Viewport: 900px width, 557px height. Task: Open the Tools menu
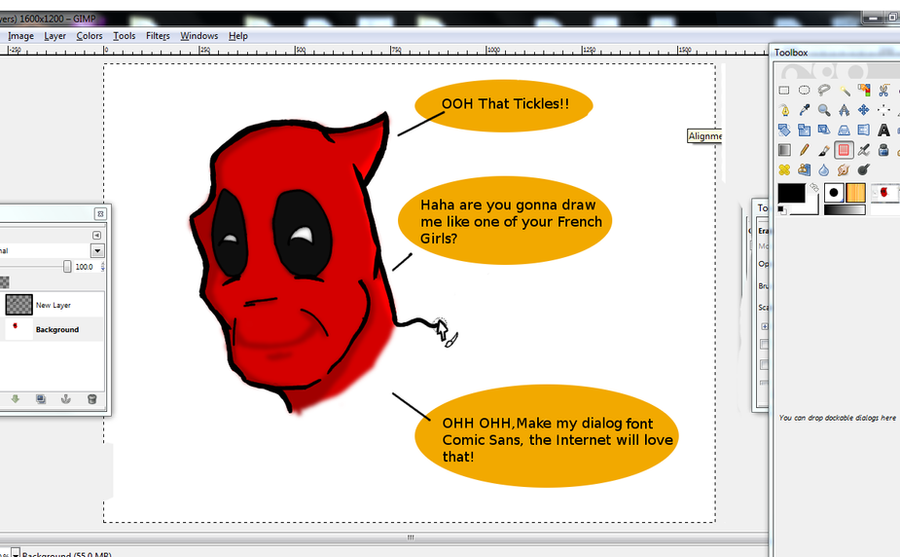coord(124,36)
